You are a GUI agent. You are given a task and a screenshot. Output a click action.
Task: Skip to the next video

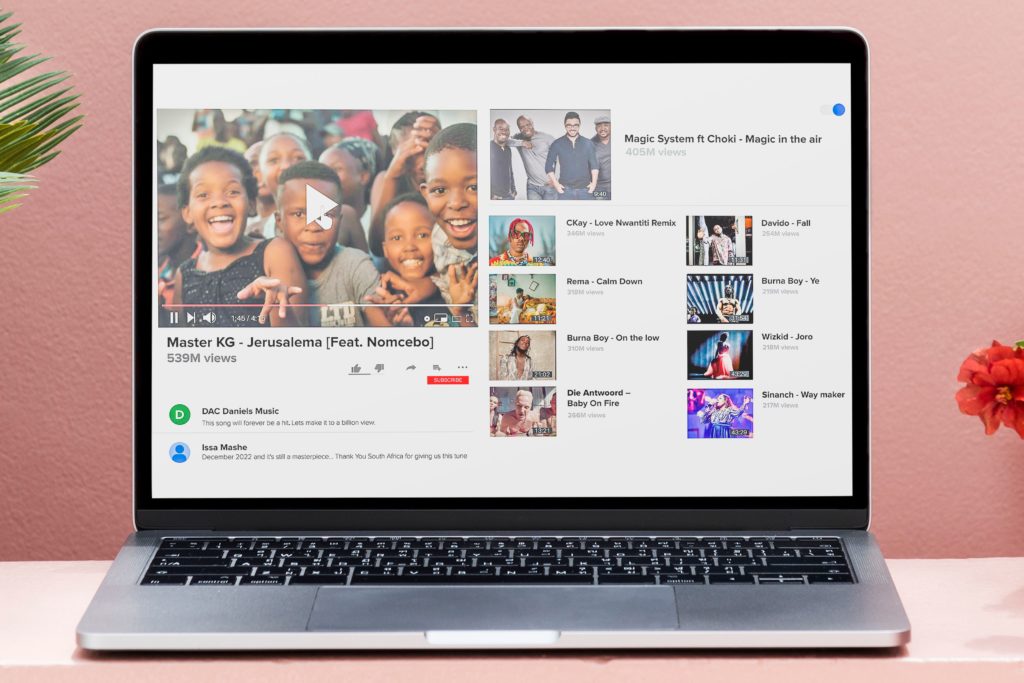pos(190,317)
